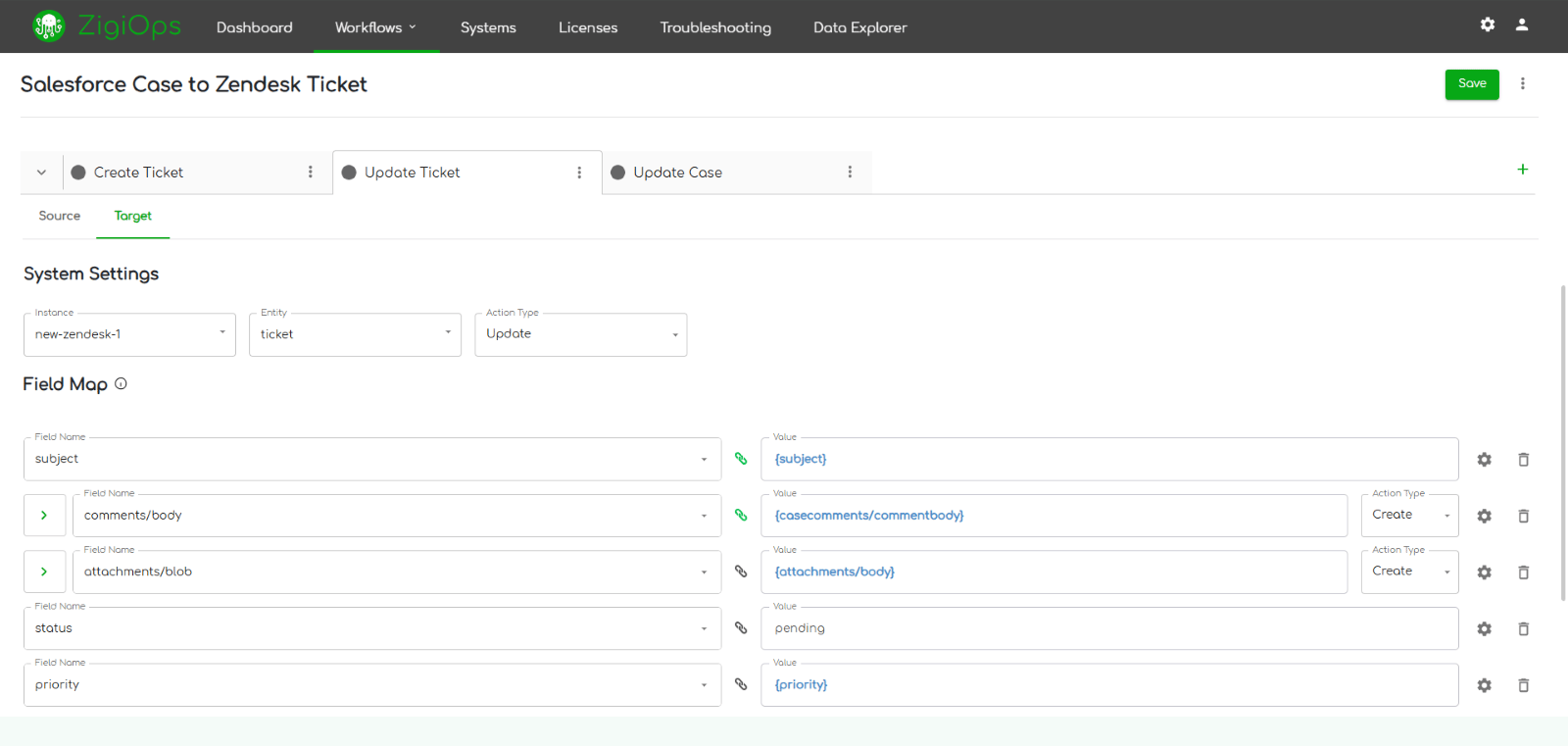Viewport: 1568px width, 746px height.
Task: Toggle the link icon for comments/body row
Action: coord(741,515)
